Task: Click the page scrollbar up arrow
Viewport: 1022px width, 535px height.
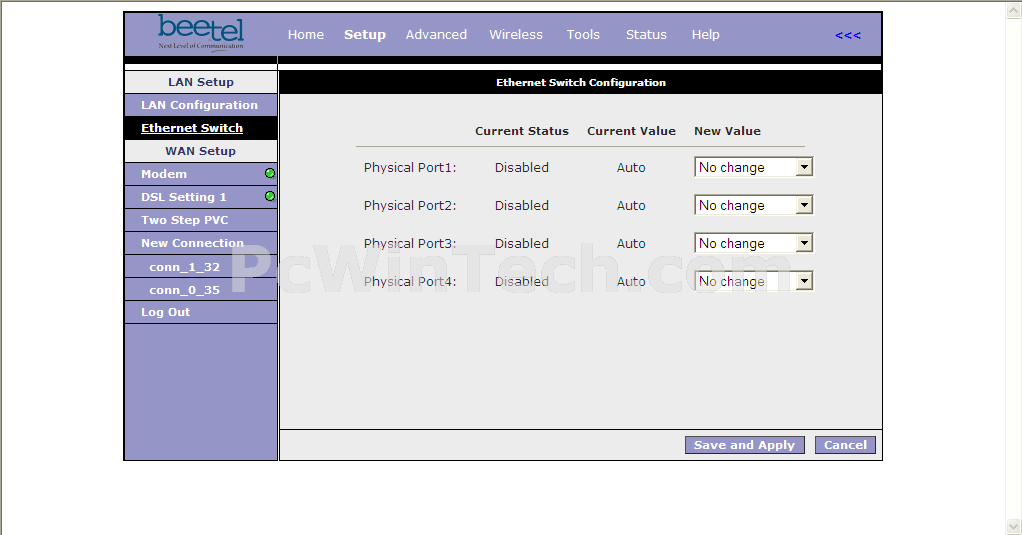Action: pyautogui.click(x=1014, y=10)
